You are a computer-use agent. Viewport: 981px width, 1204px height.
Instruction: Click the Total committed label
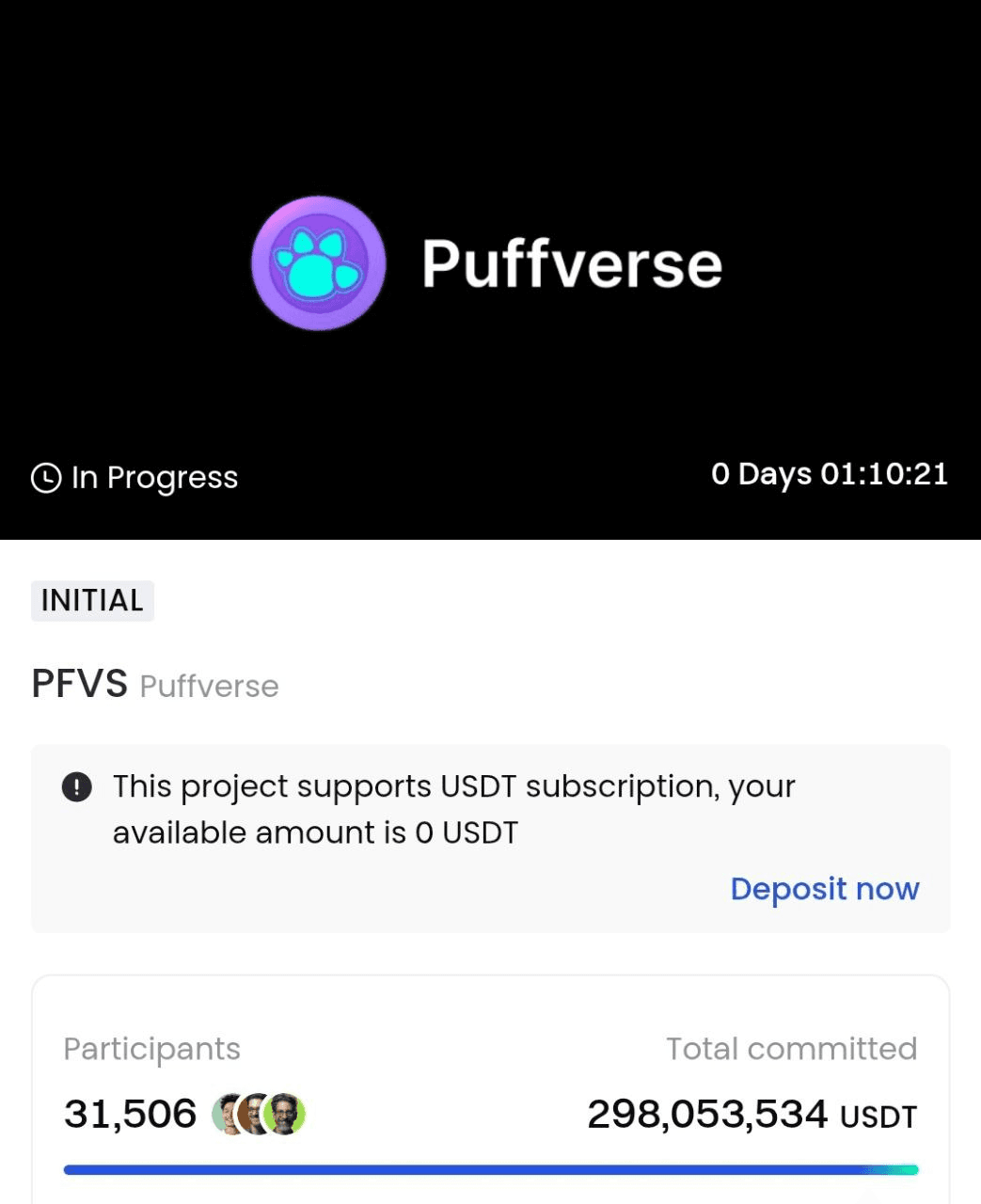tap(791, 1049)
